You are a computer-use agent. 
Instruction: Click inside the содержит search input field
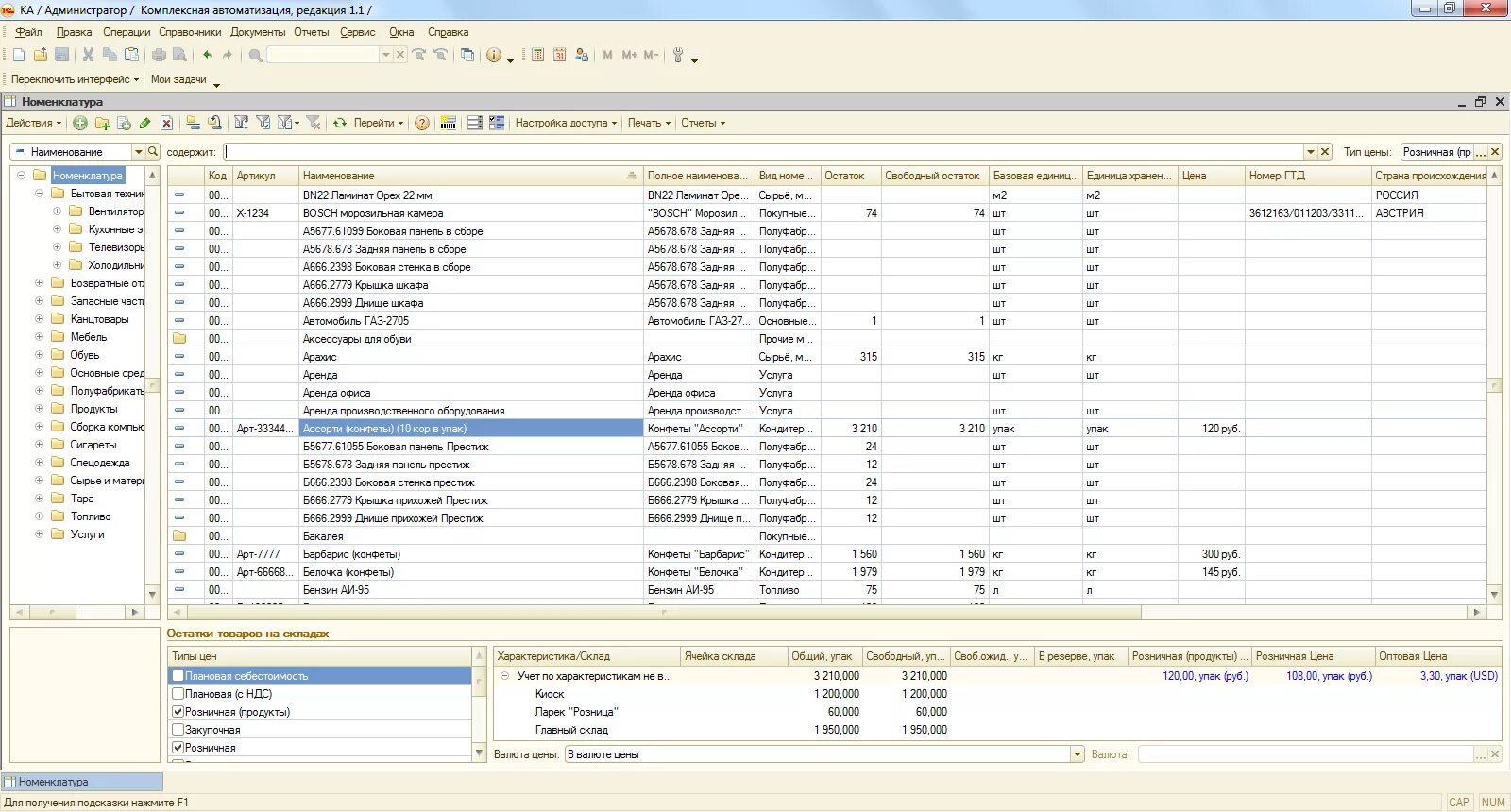tap(763, 152)
